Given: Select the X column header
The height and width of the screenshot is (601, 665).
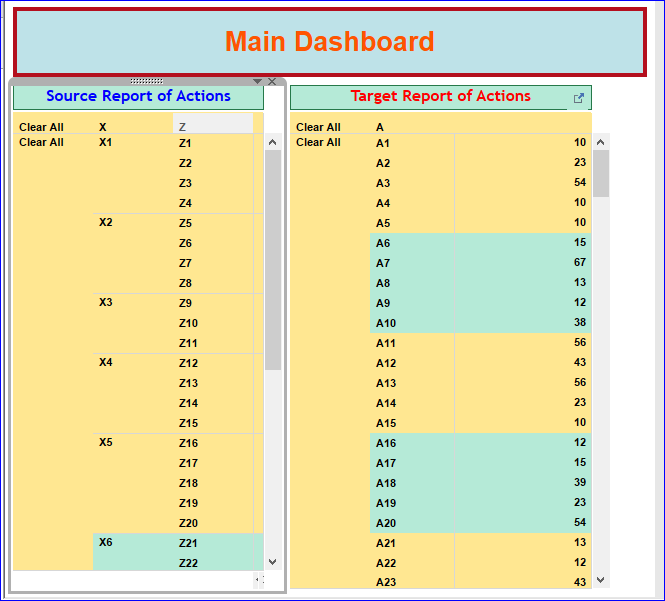Looking at the screenshot, I should click(x=103, y=127).
